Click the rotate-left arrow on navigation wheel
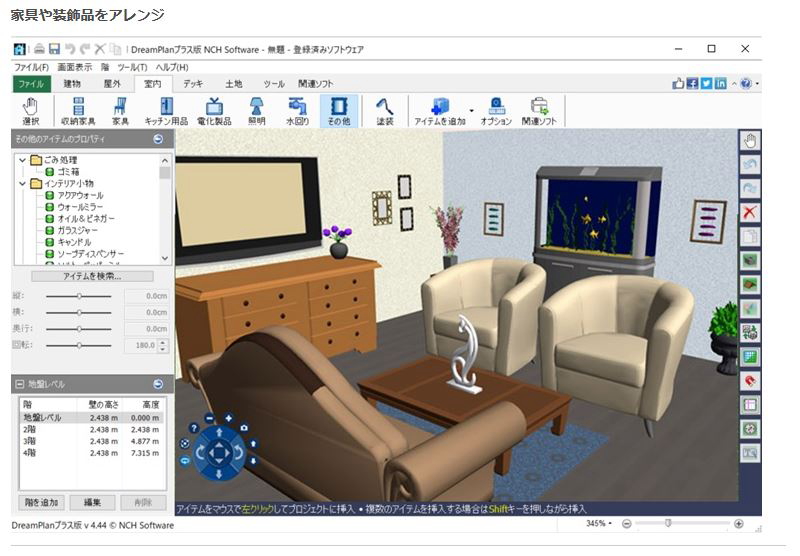This screenshot has height=556, width=800. pyautogui.click(x=201, y=451)
